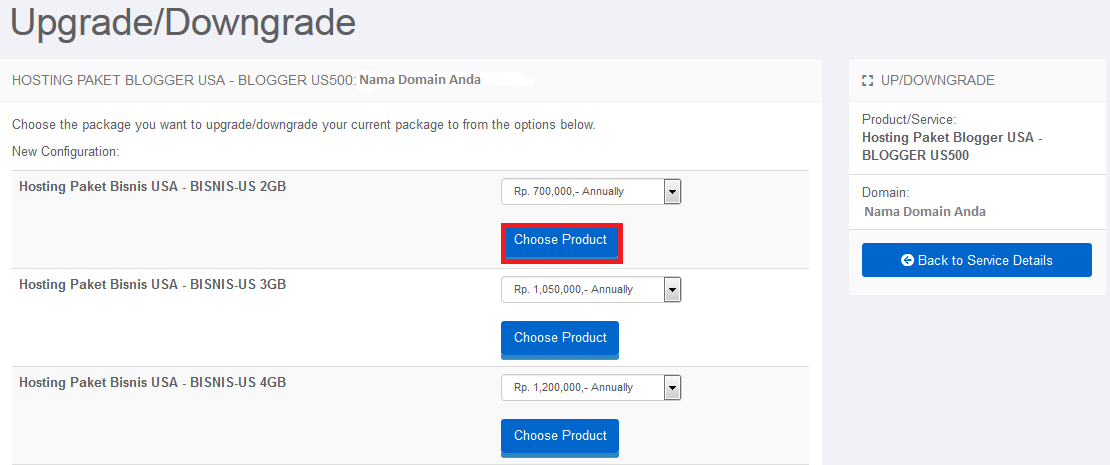This screenshot has width=1110, height=465.
Task: Choose Product for BISNIS-US 4GB package
Action: [560, 437]
